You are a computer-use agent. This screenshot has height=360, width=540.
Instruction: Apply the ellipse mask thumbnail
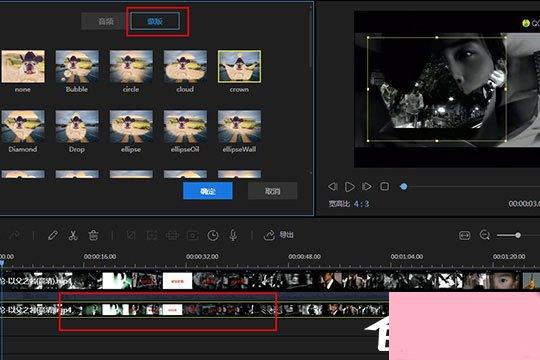click(x=131, y=126)
